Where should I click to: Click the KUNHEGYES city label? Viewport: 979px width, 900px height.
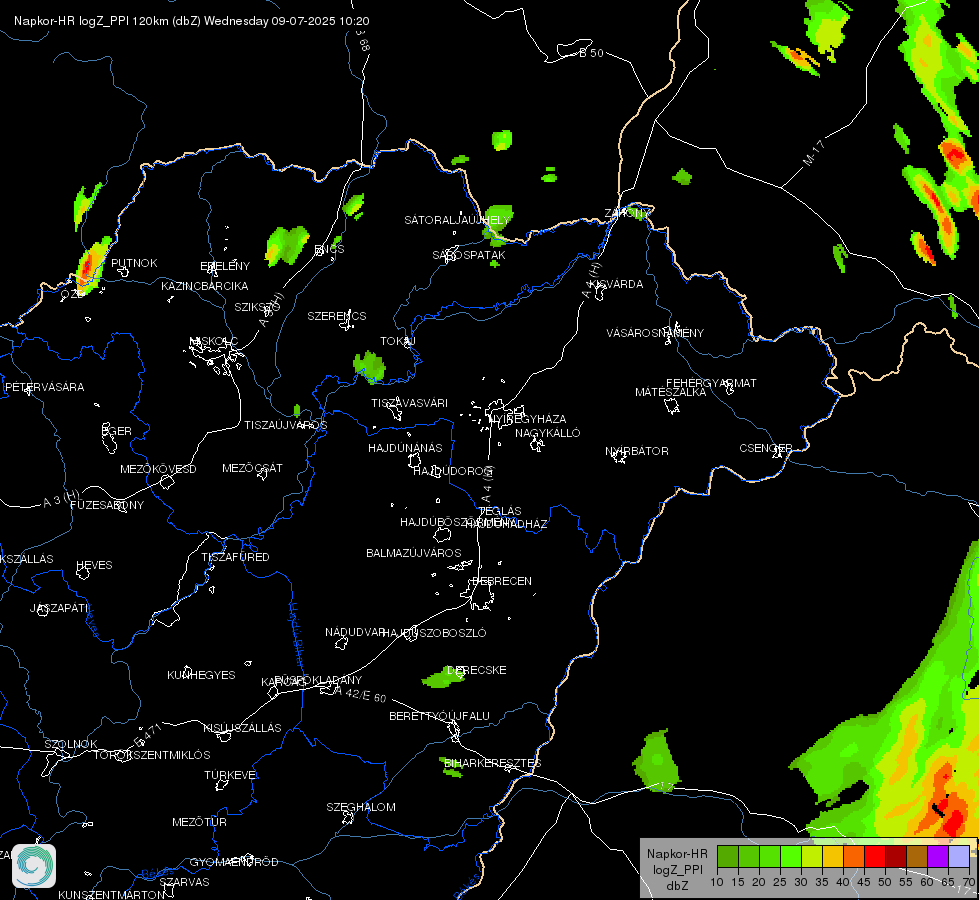click(201, 675)
